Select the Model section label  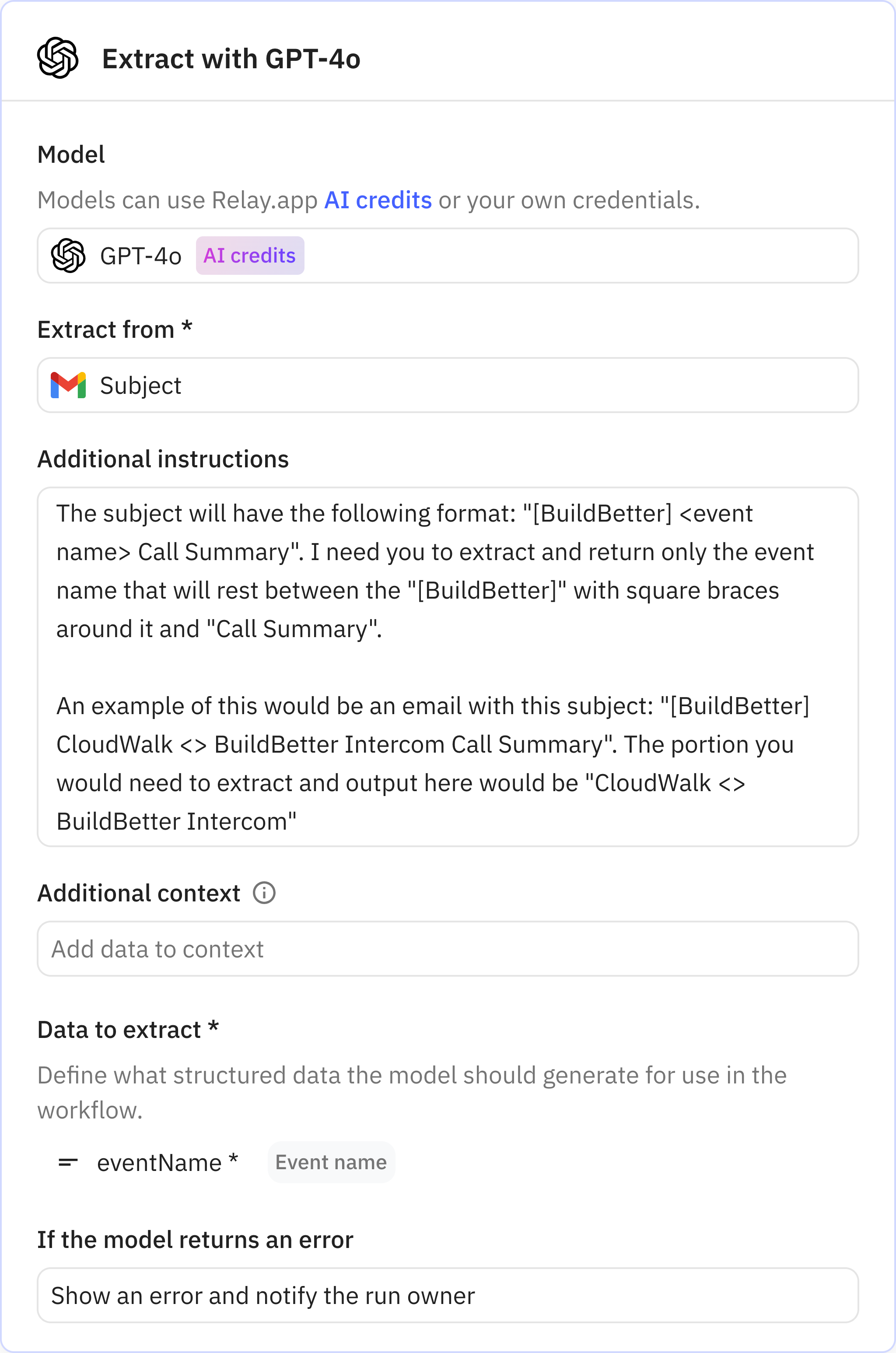pos(70,153)
